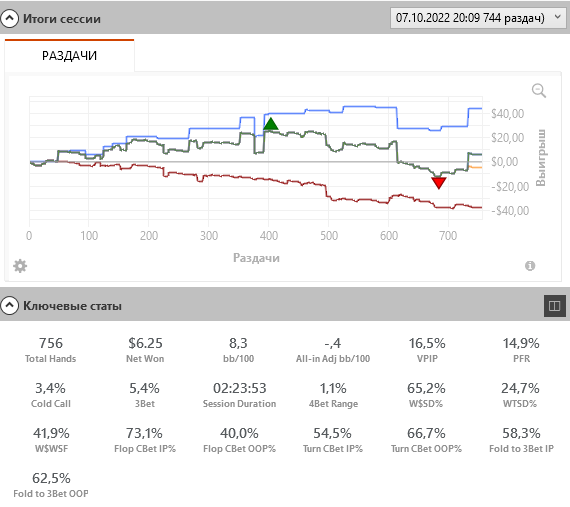Viewport: 570px width, 507px height.
Task: Click the blue line on the graph
Action: [214, 128]
